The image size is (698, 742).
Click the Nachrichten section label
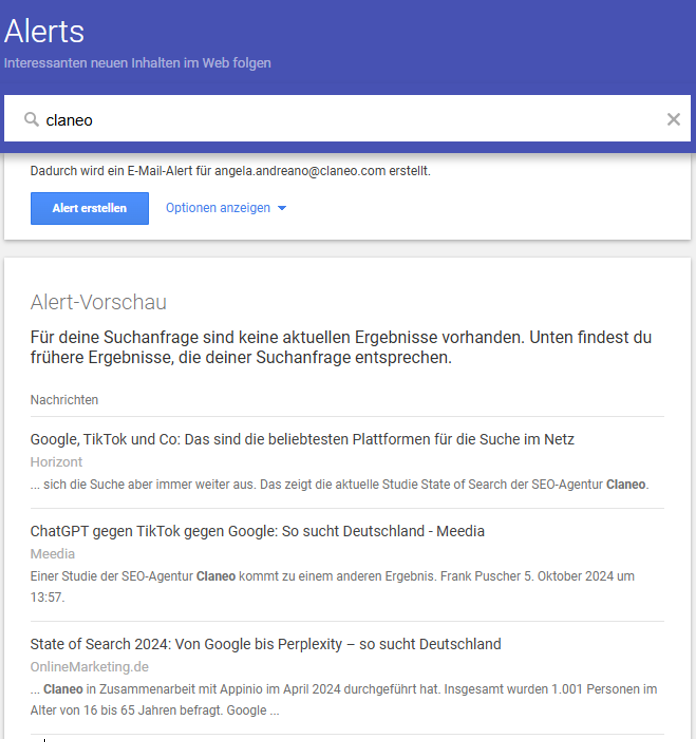pyautogui.click(x=64, y=400)
